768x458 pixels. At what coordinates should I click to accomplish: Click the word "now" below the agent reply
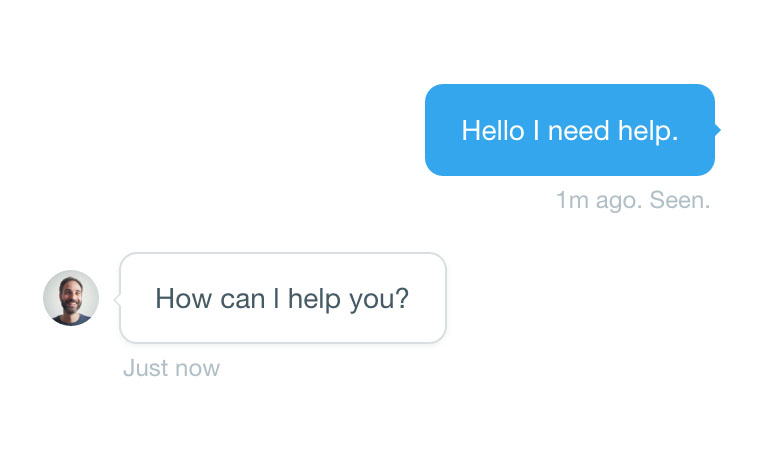coord(197,369)
